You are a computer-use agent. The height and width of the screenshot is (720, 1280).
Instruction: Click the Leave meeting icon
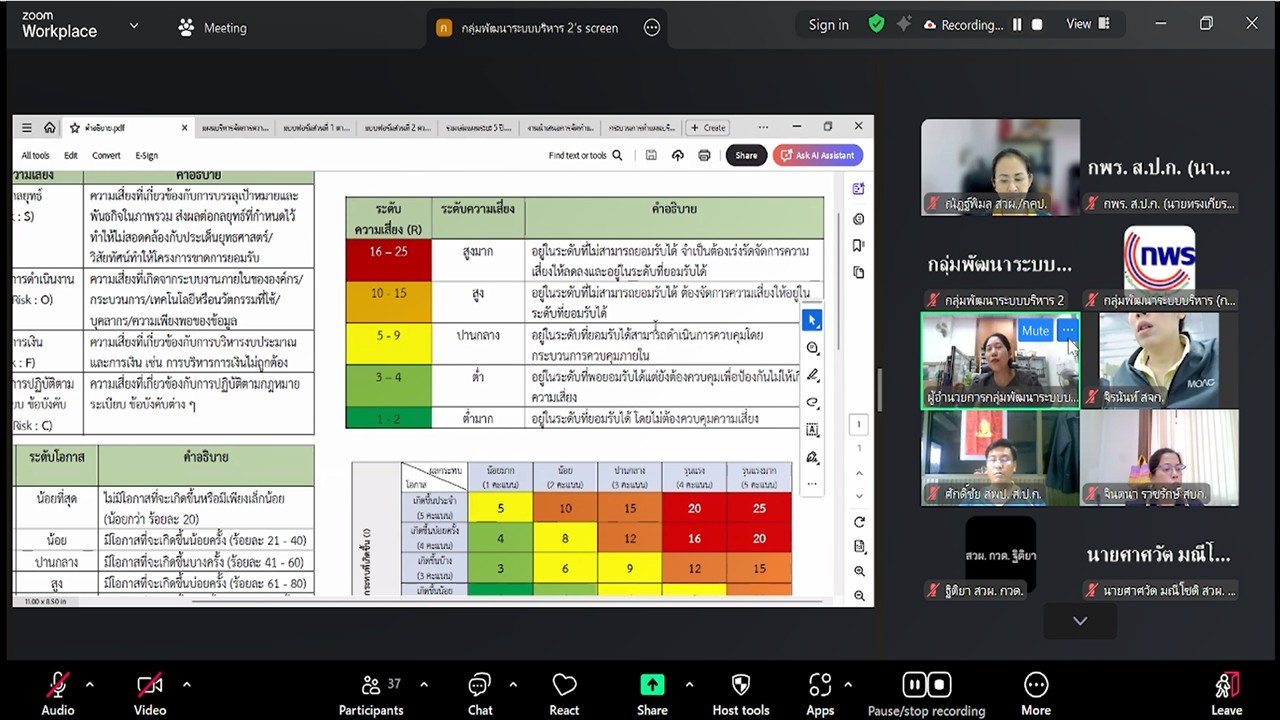pyautogui.click(x=1226, y=686)
